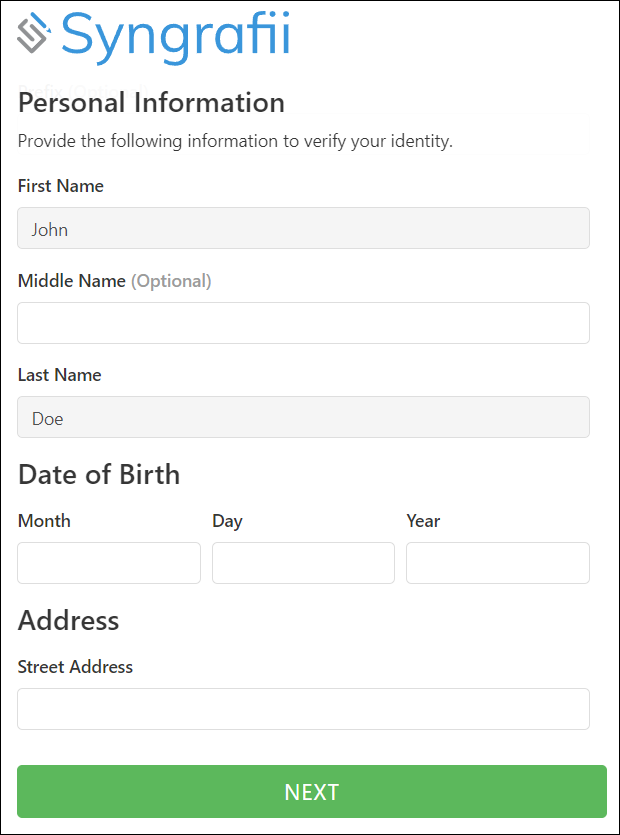Viewport: 620px width, 835px height.
Task: Click the Syngrafii diamond logo icon
Action: pyautogui.click(x=33, y=32)
